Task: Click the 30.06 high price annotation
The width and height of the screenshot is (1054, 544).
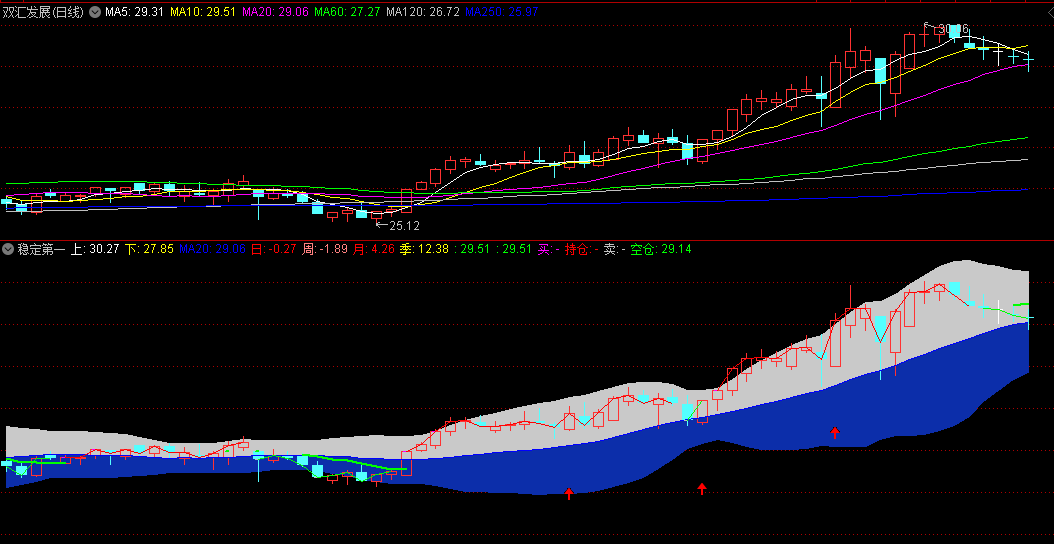Action: [x=953, y=29]
